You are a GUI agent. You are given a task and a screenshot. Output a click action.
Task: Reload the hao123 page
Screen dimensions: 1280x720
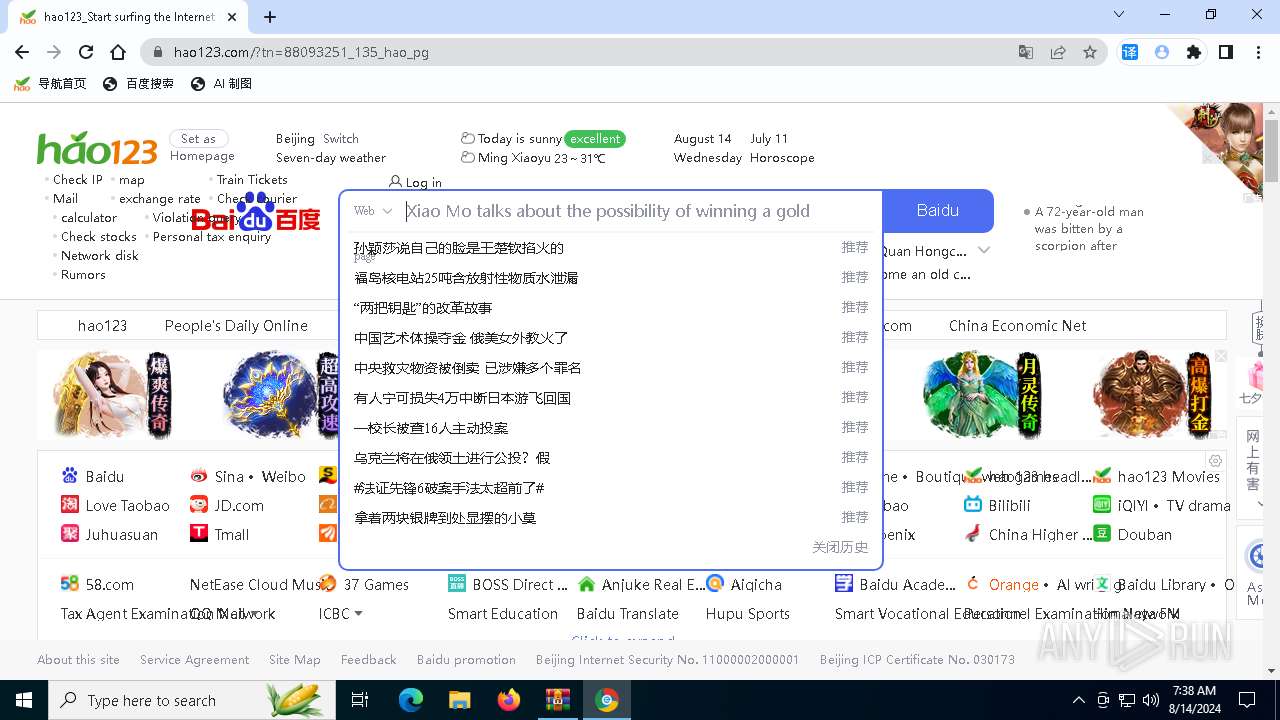(86, 52)
